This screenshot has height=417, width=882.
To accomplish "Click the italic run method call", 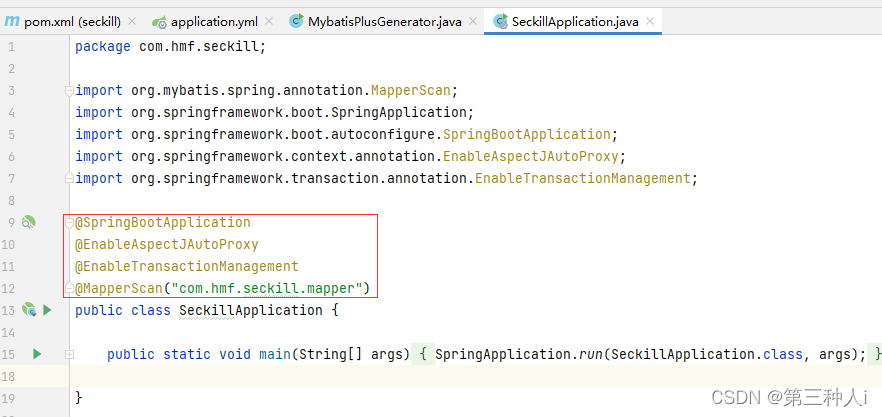I will tap(591, 355).
